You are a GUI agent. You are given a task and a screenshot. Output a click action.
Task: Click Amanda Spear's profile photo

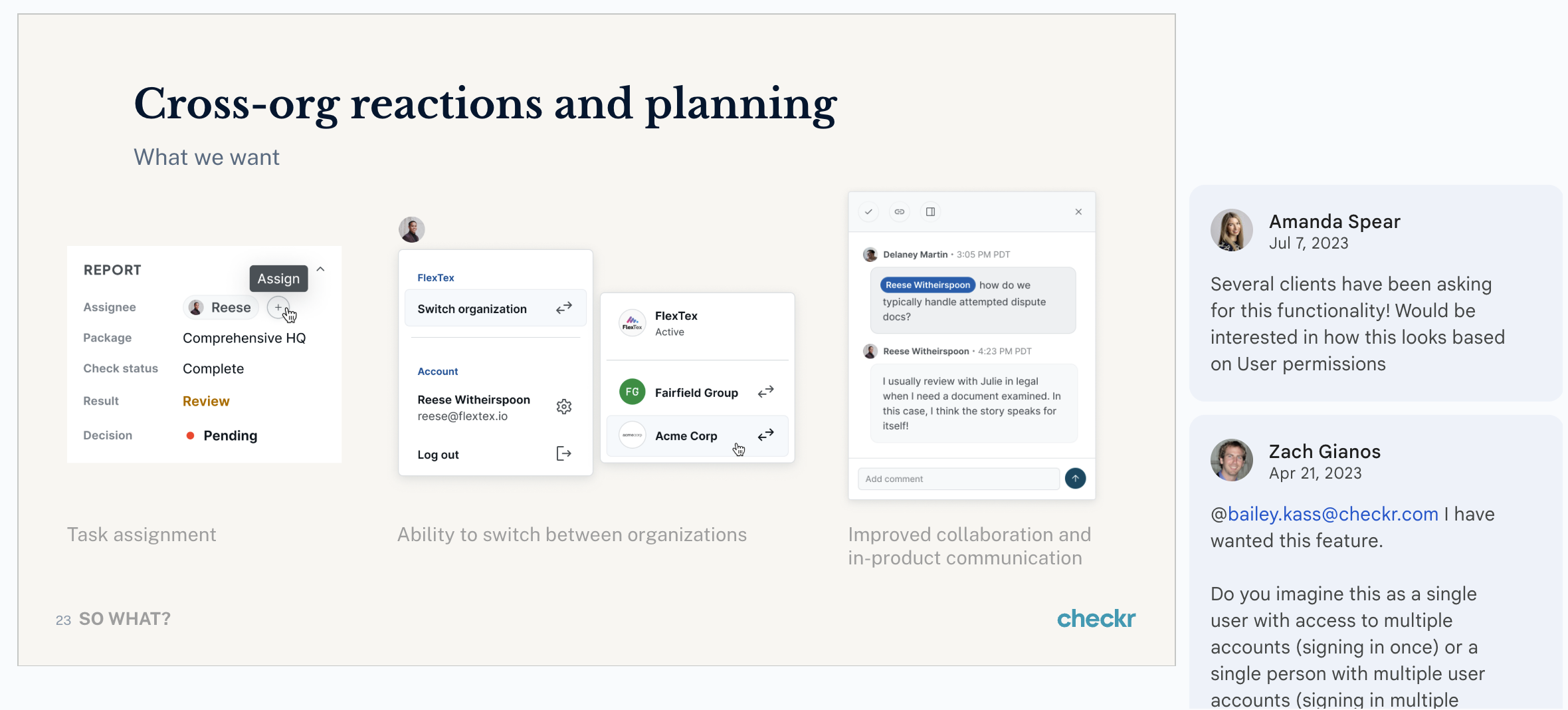click(x=1231, y=231)
